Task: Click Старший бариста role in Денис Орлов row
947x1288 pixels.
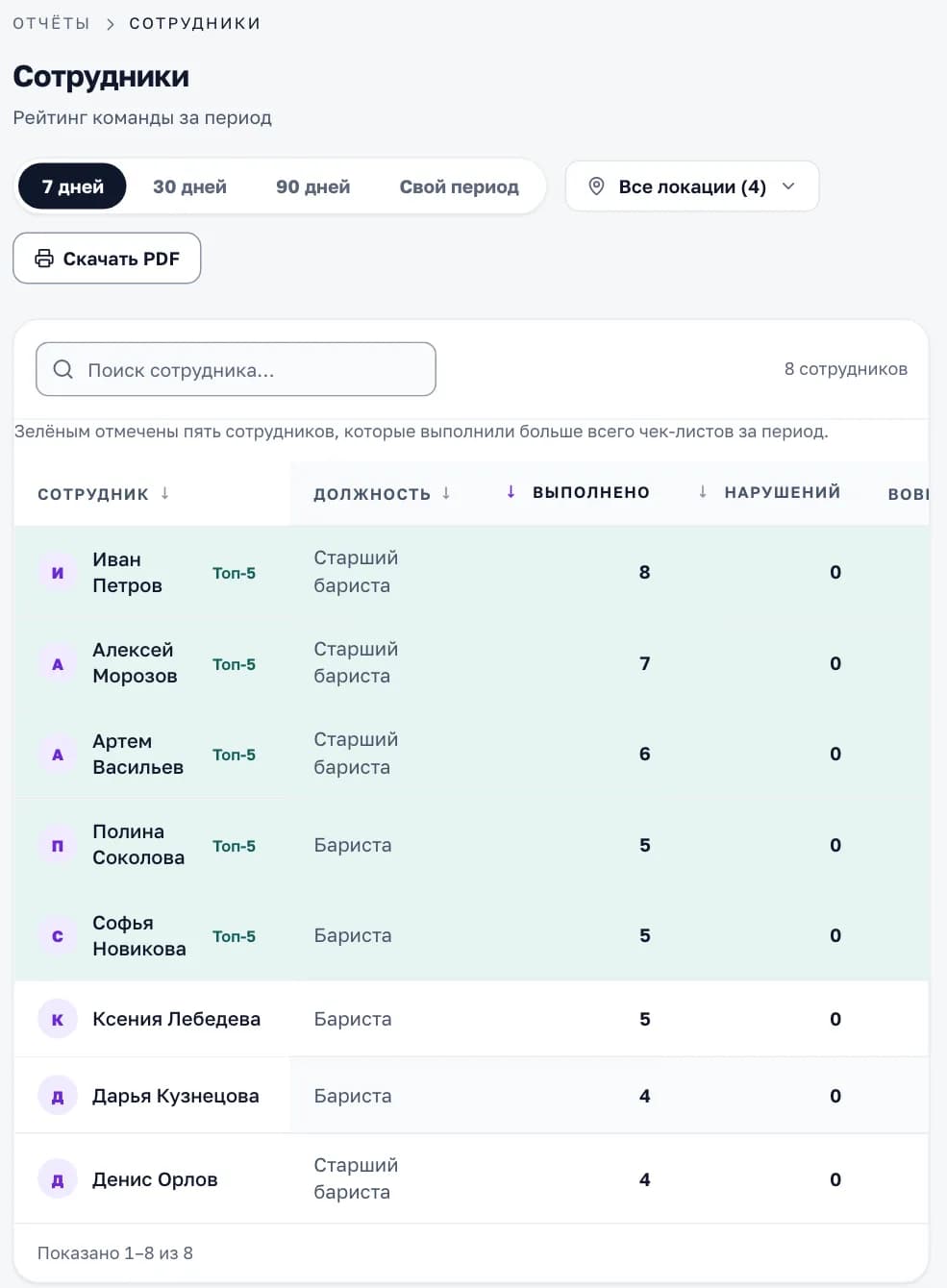Action: coord(355,1178)
